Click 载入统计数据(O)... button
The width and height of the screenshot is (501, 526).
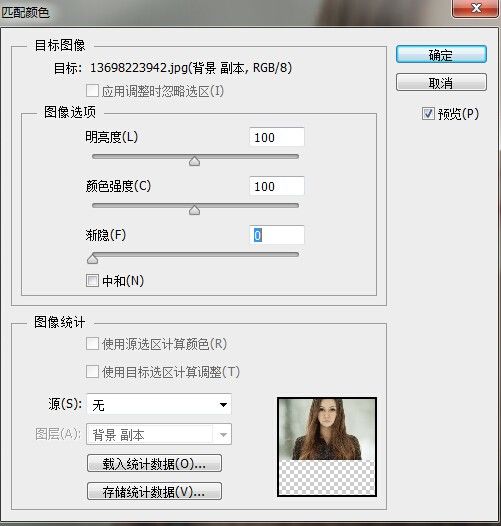click(x=154, y=464)
